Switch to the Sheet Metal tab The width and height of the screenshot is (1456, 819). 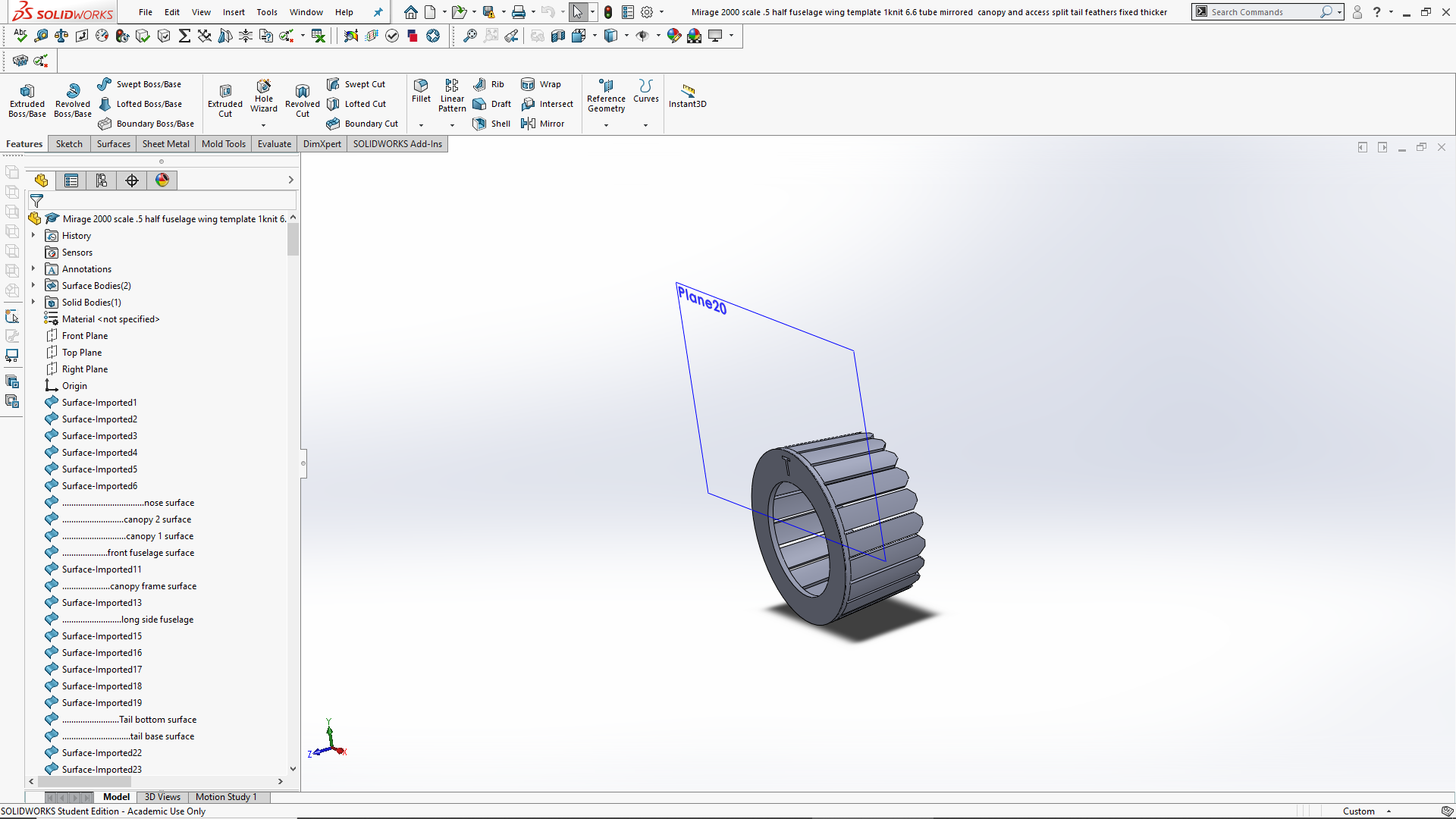166,144
